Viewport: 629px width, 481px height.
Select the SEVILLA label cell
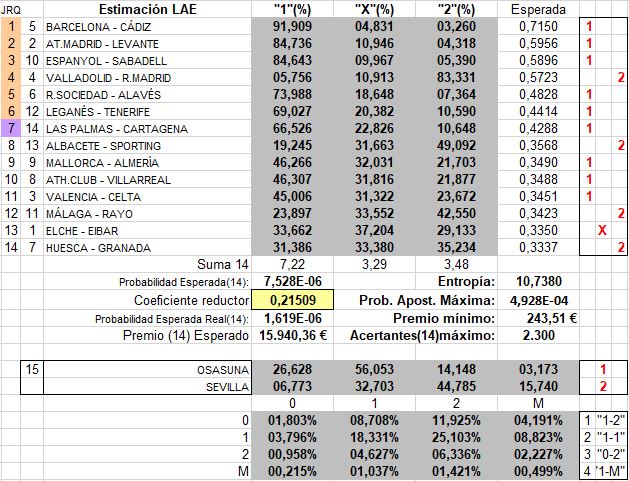click(148, 386)
